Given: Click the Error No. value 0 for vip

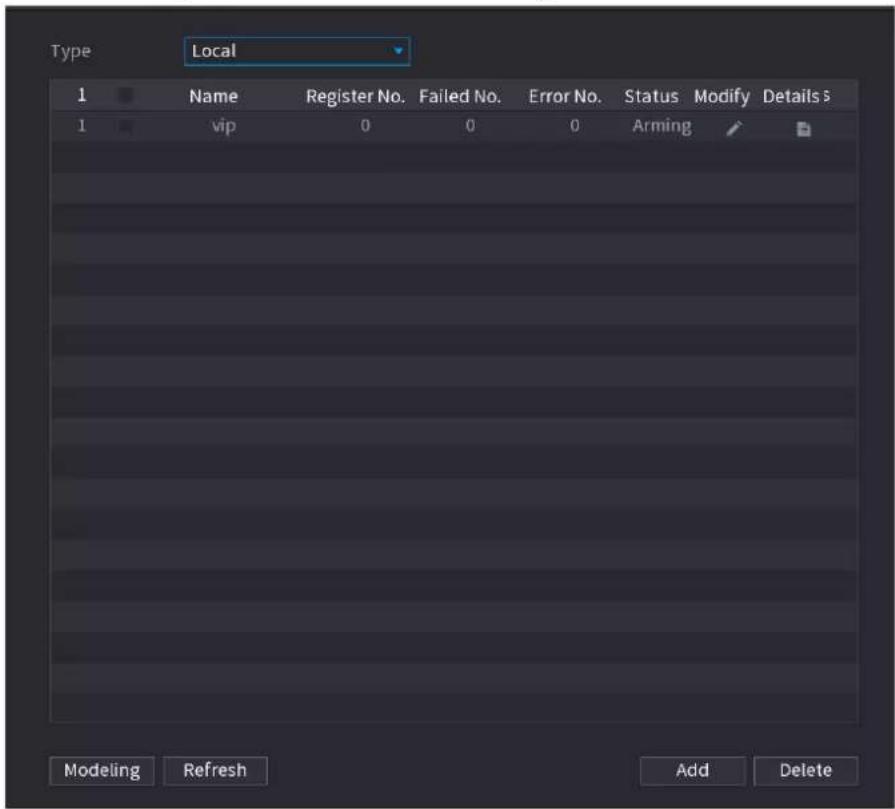Looking at the screenshot, I should click(x=575, y=126).
